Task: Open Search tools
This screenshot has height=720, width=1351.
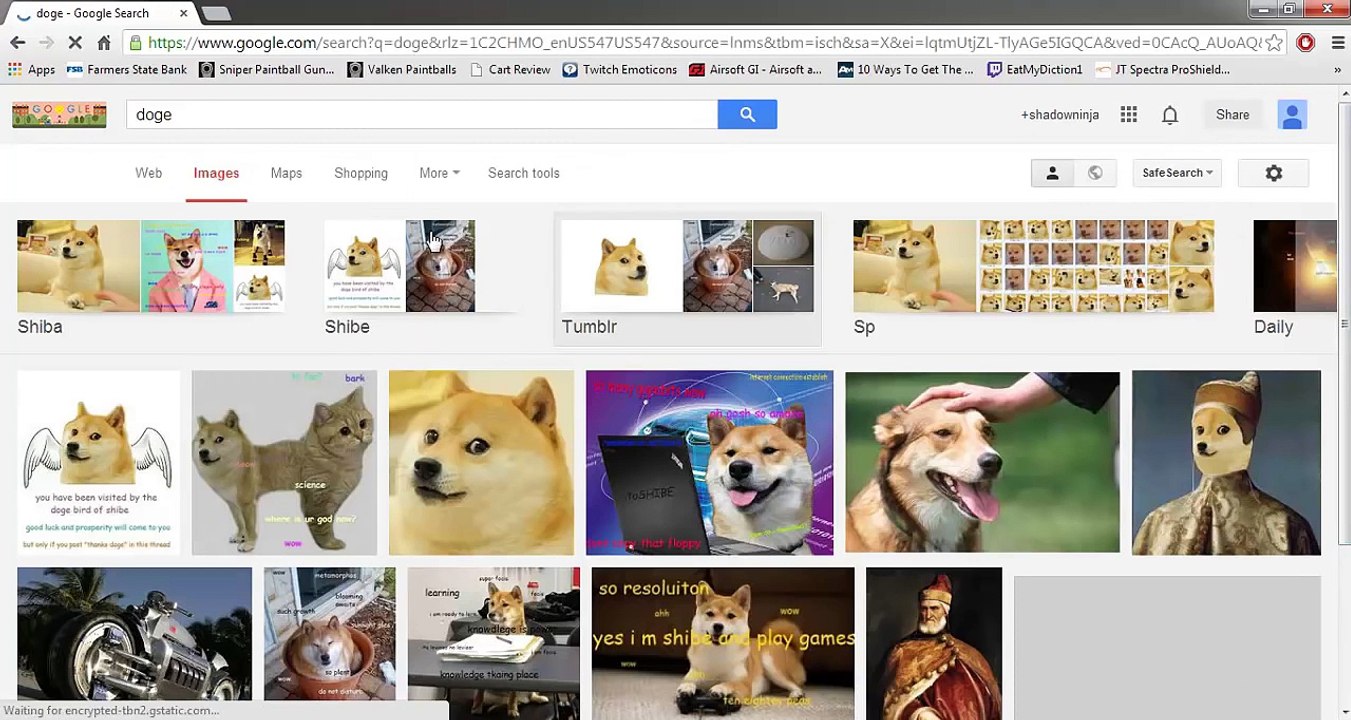Action: pyautogui.click(x=524, y=173)
